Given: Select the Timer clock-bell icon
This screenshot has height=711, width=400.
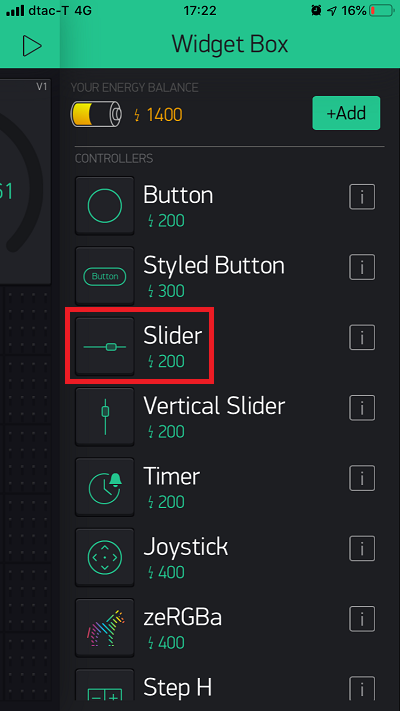Looking at the screenshot, I should [x=105, y=487].
